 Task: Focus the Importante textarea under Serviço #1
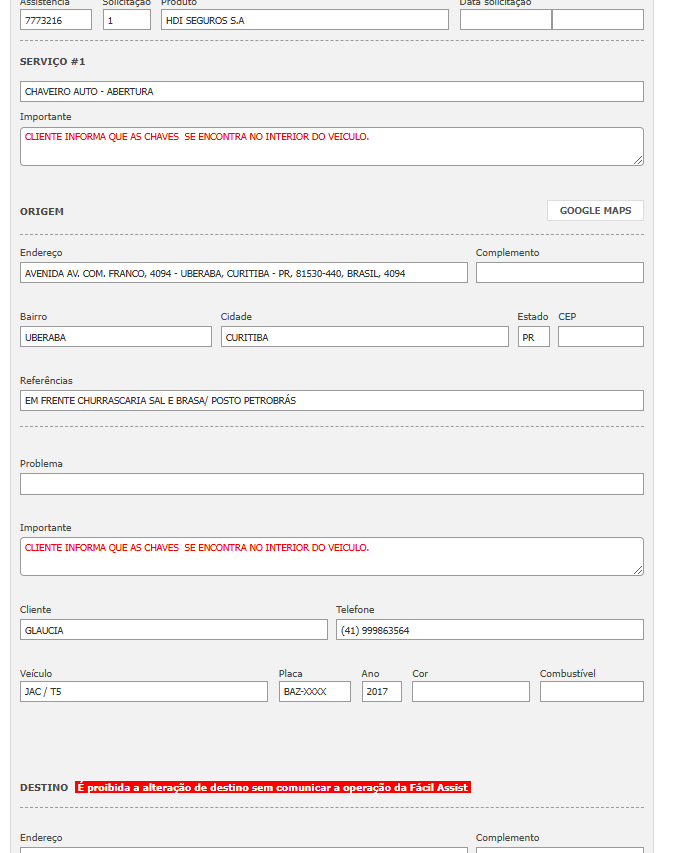pyautogui.click(x=331, y=146)
